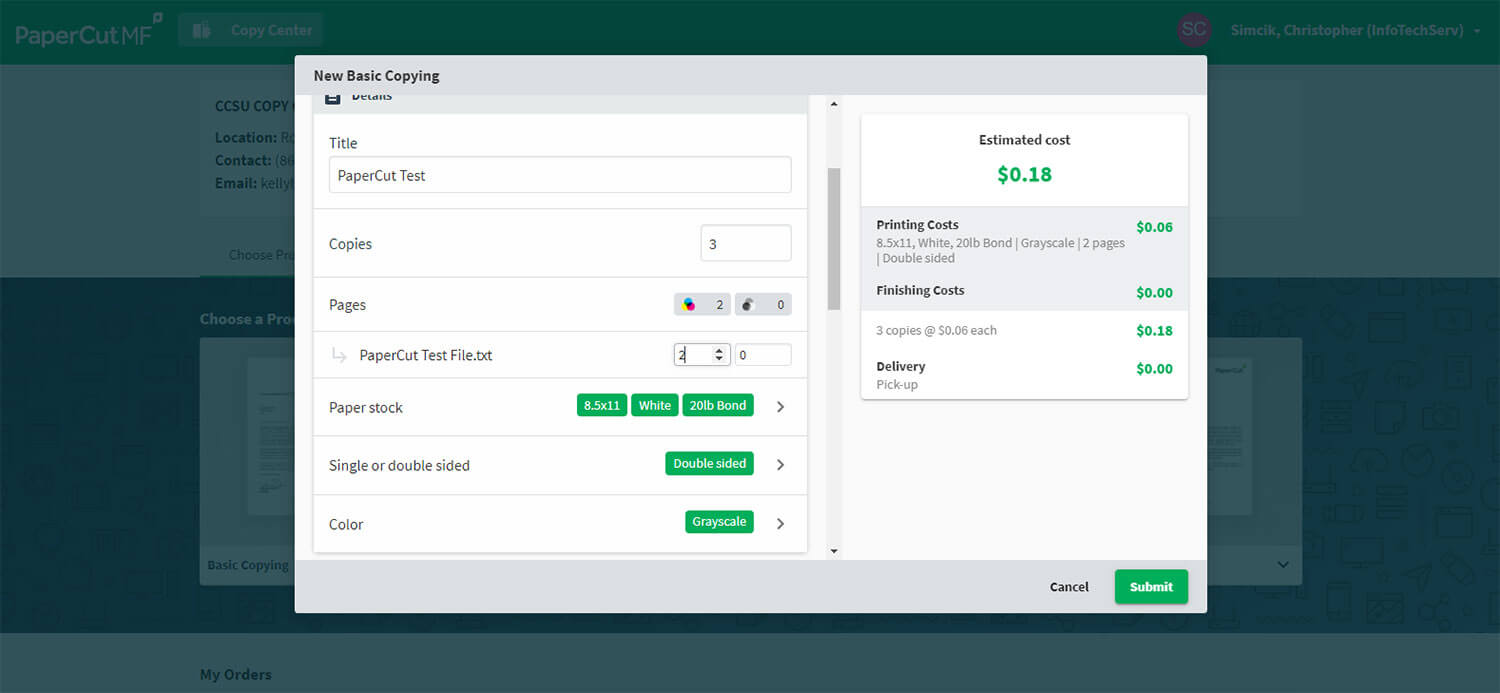
Task: Click the SC user avatar
Action: pyautogui.click(x=1194, y=30)
